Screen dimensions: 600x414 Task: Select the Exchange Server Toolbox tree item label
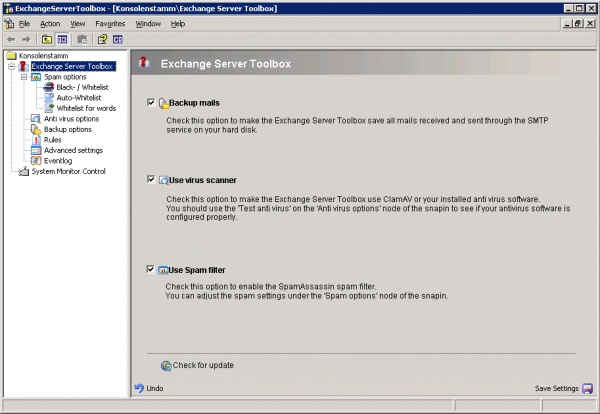73,66
